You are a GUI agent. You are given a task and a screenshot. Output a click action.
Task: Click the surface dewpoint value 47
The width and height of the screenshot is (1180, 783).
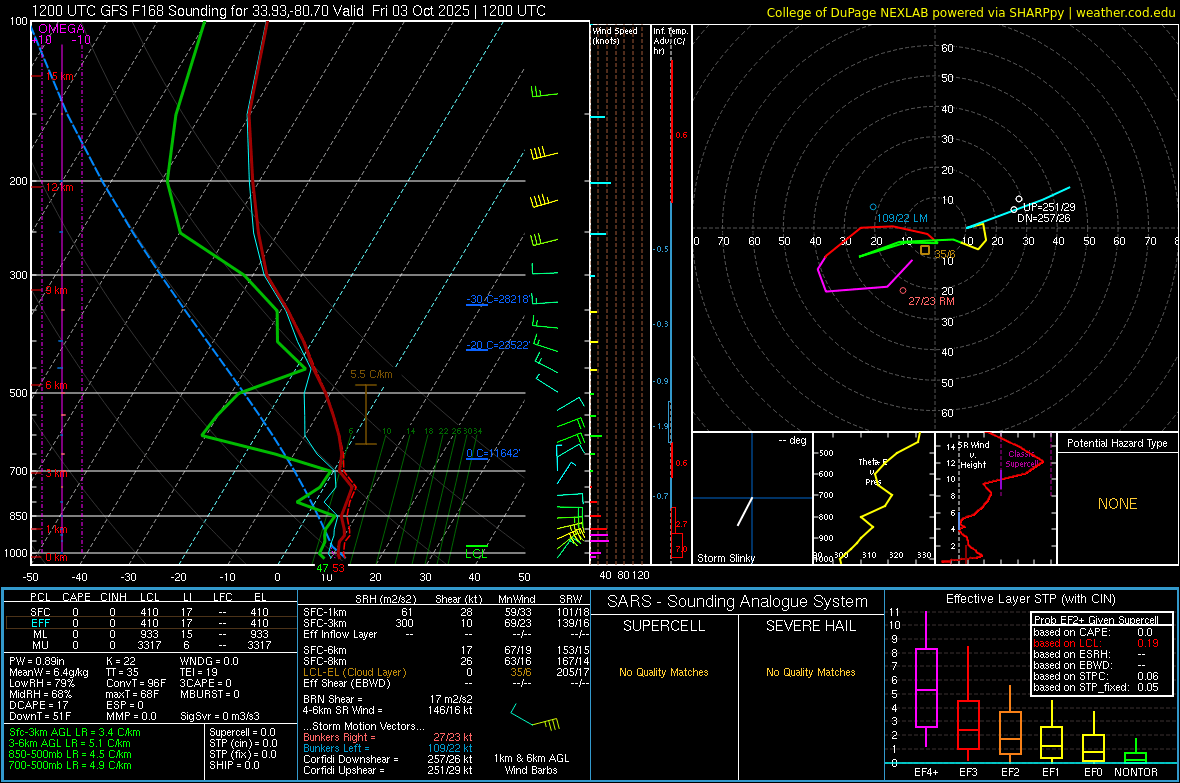click(322, 568)
